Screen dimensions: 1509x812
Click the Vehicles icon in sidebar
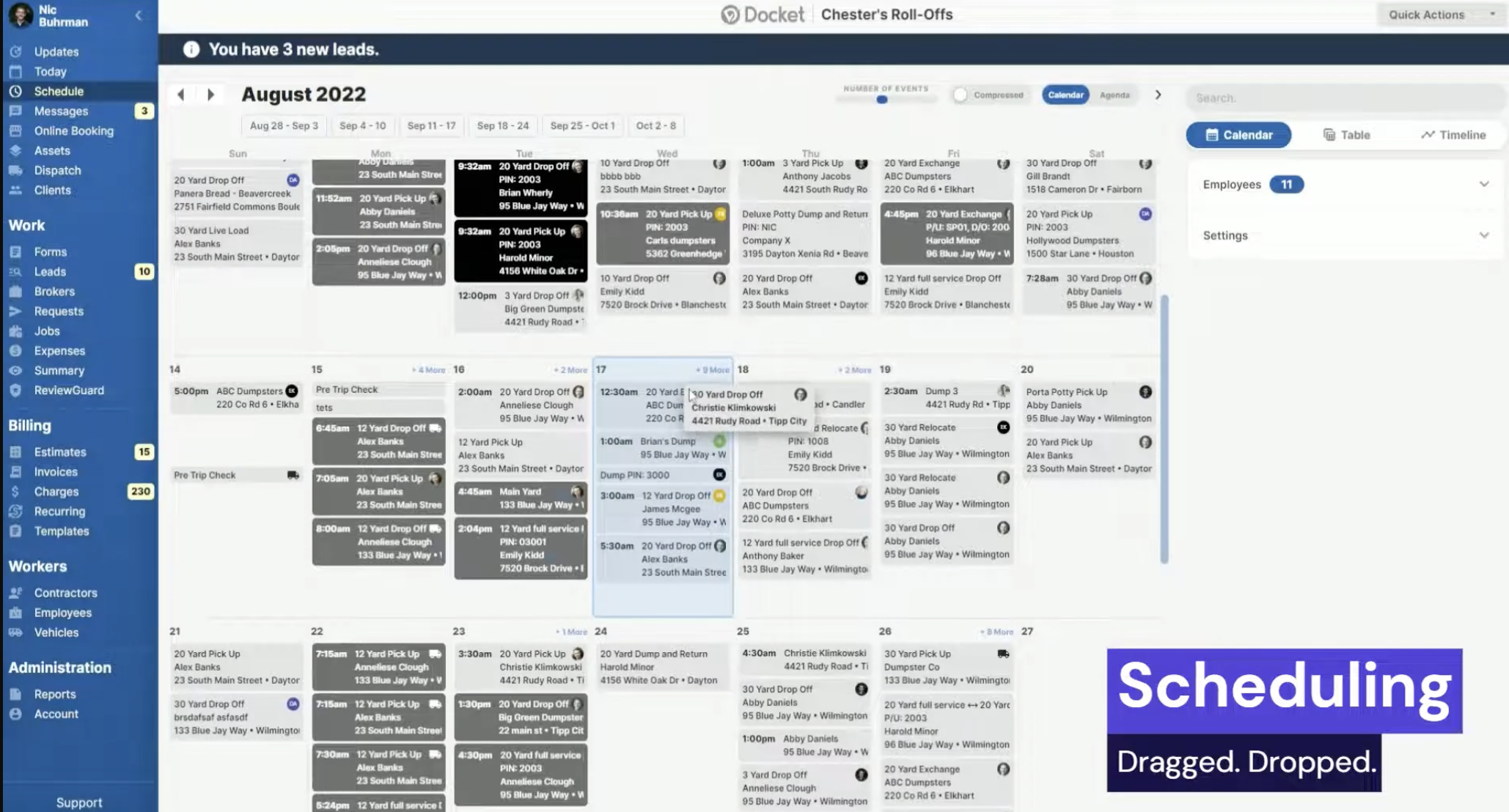[15, 632]
